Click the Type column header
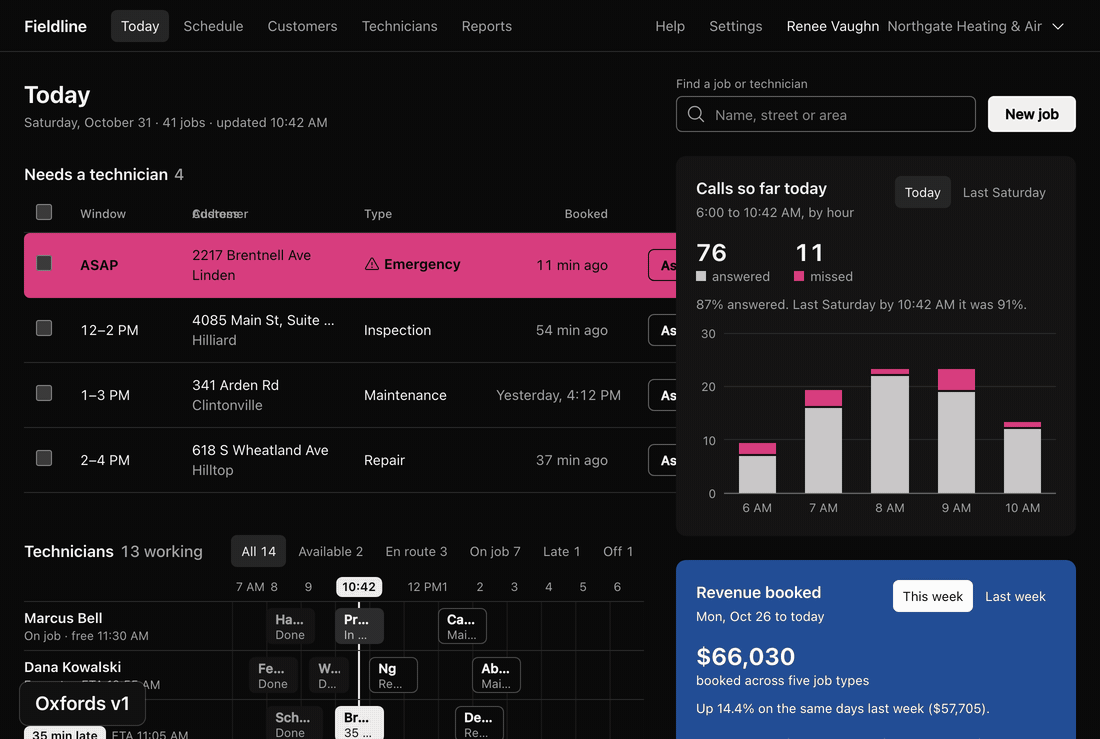The width and height of the screenshot is (1100, 739). 377,214
